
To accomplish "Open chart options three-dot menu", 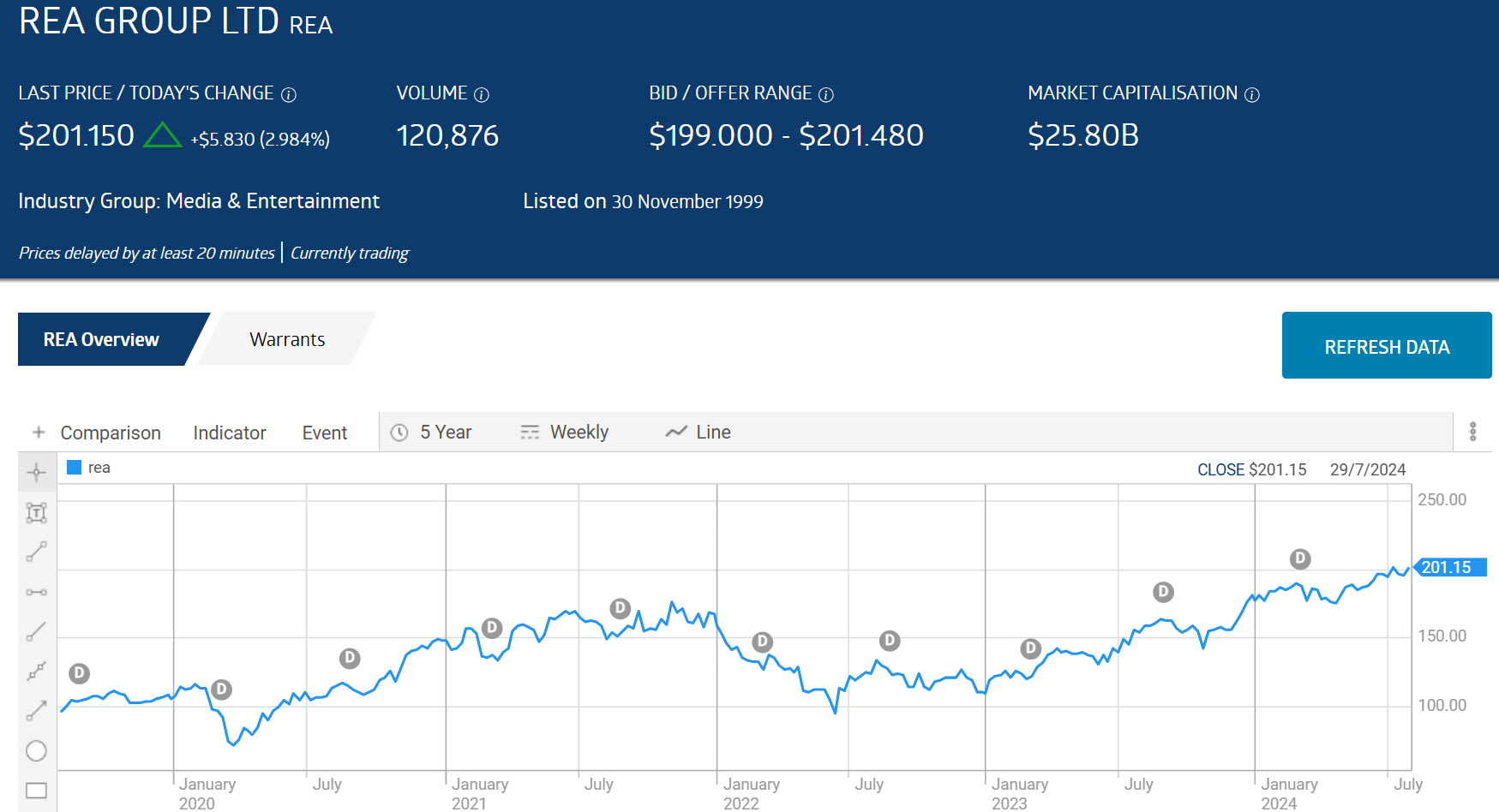I will coord(1472,432).
